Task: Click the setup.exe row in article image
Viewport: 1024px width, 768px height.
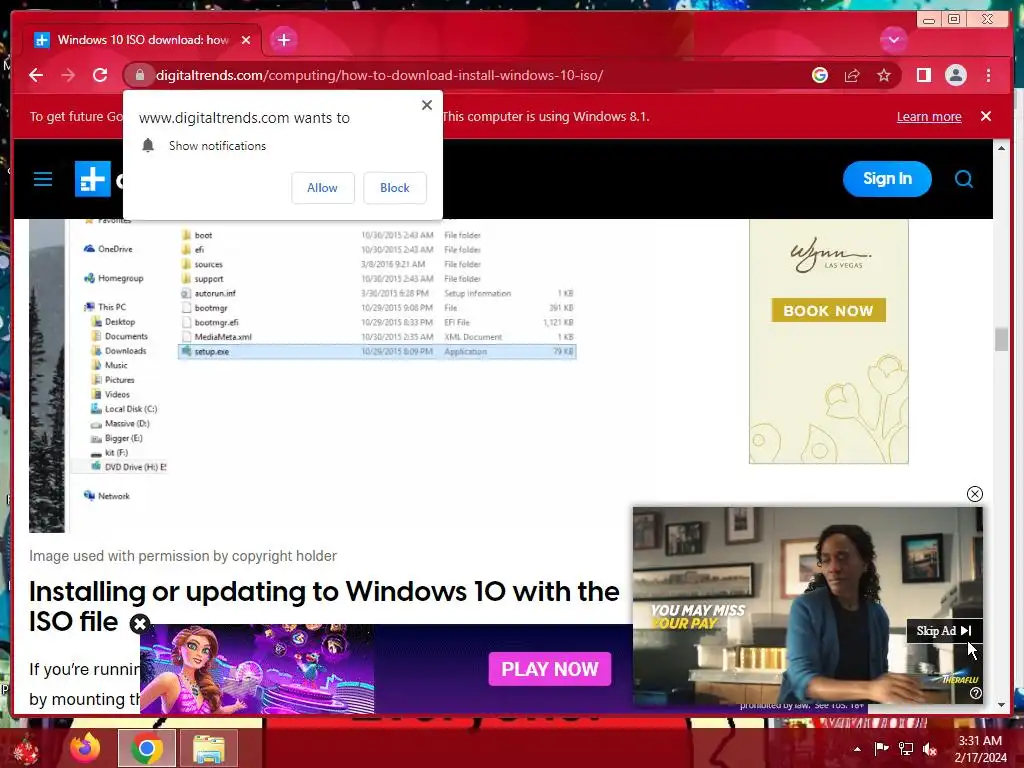Action: coord(377,351)
